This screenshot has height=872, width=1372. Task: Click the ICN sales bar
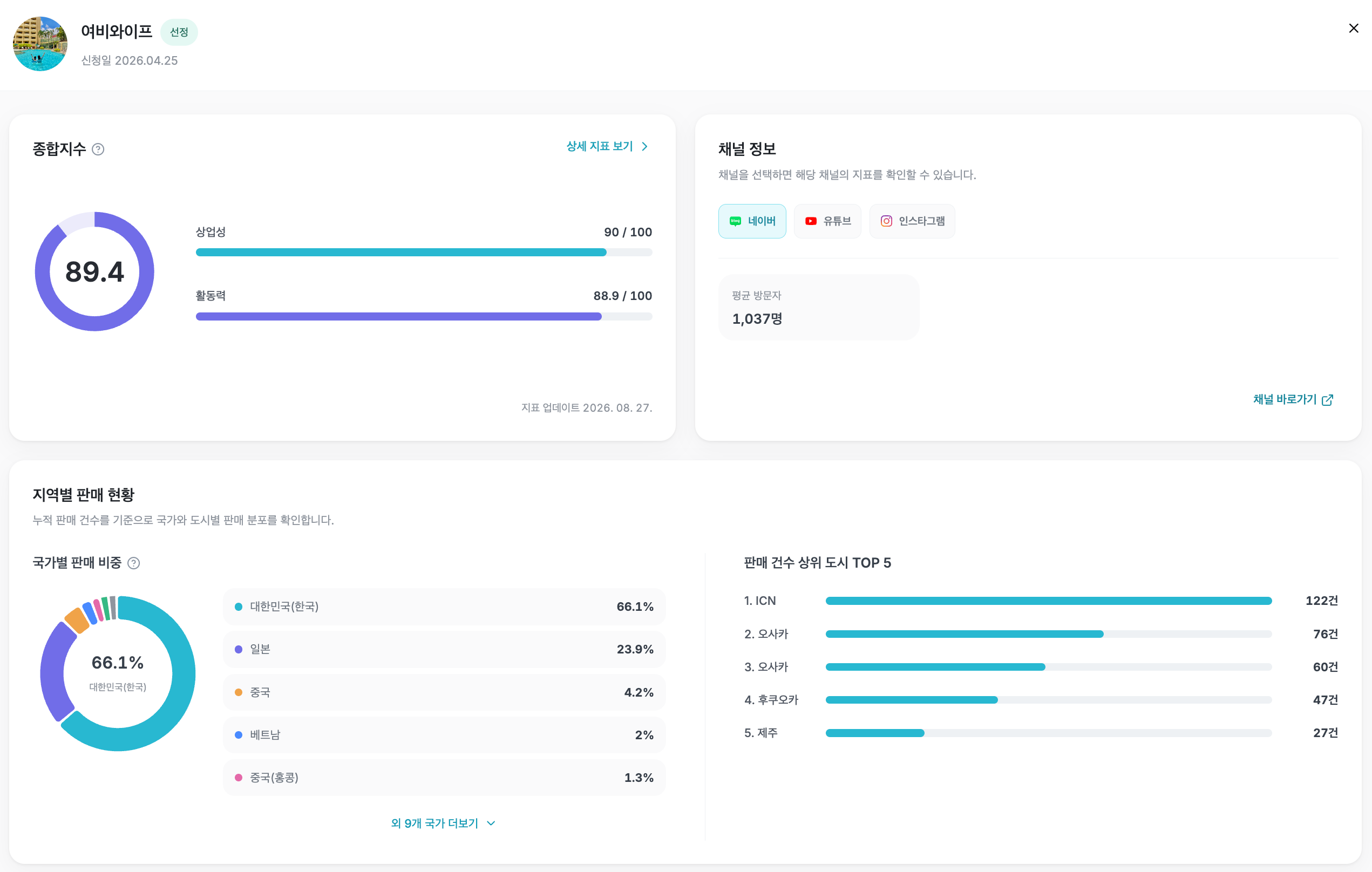pos(1048,601)
